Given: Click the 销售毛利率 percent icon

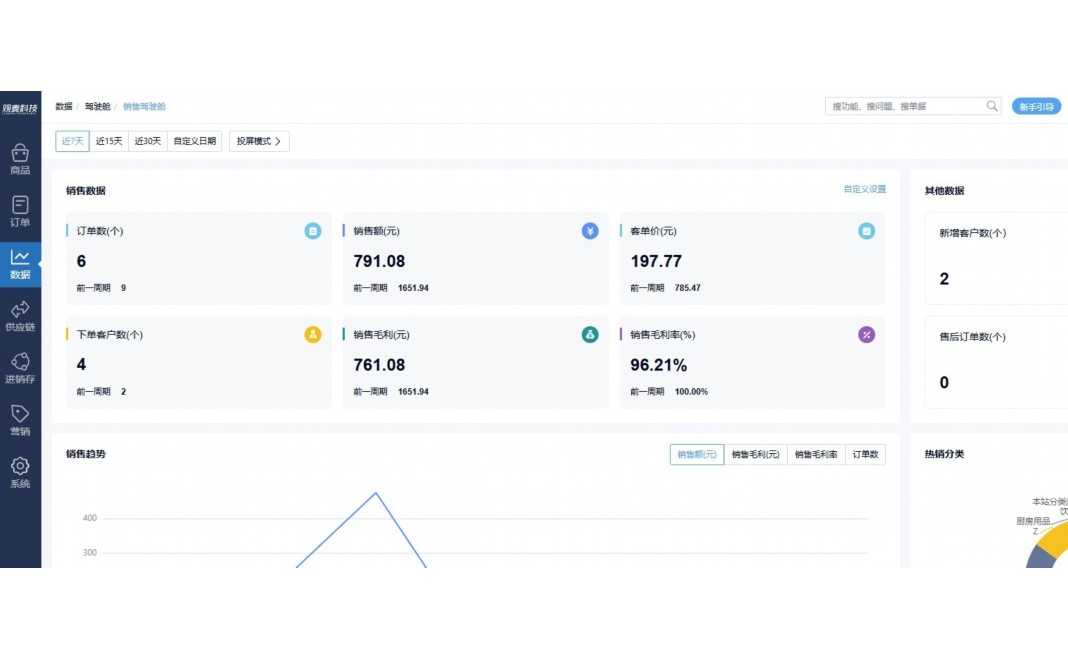Looking at the screenshot, I should pos(866,334).
